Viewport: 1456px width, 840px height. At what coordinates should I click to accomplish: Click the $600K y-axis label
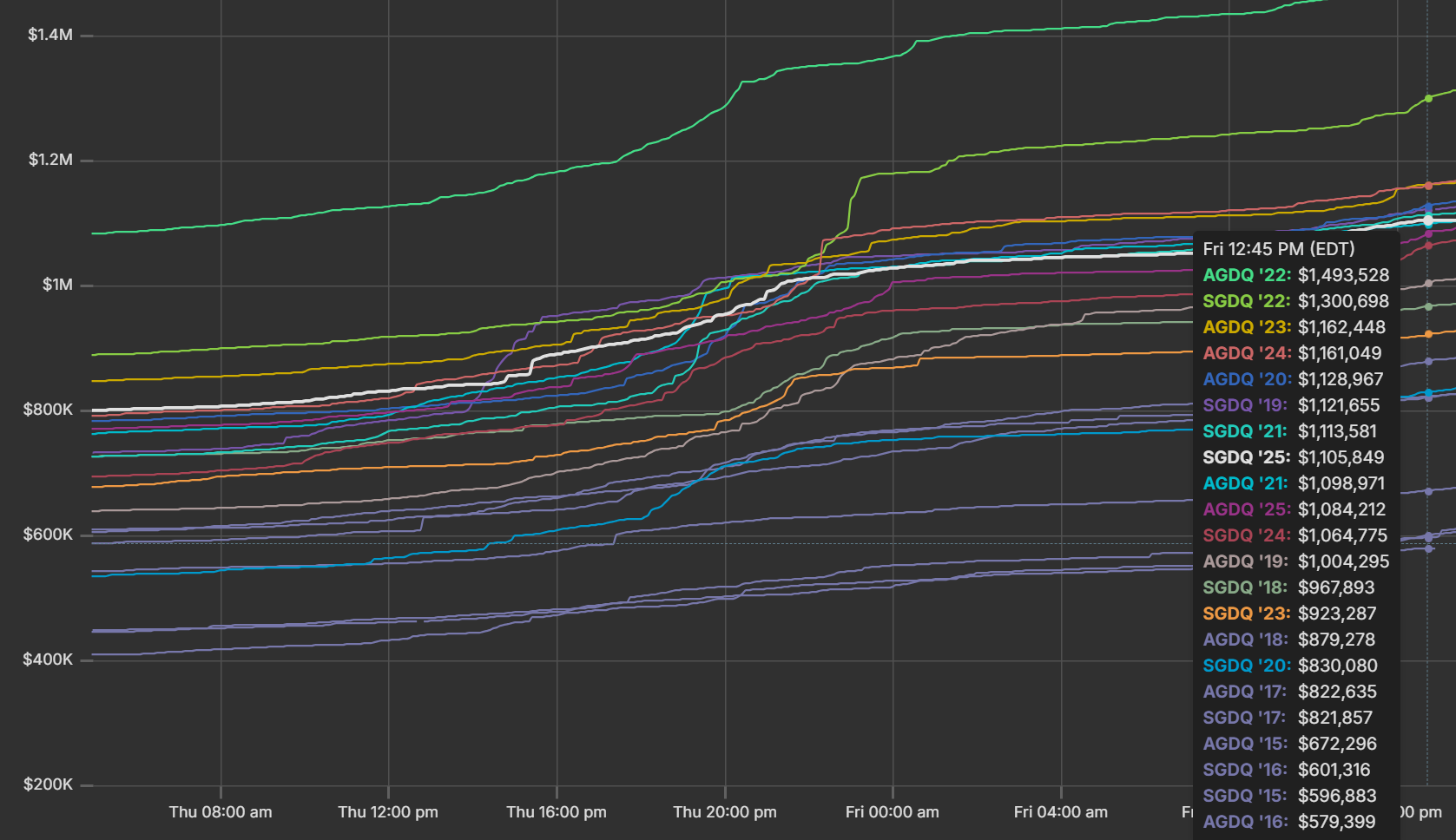pyautogui.click(x=48, y=535)
